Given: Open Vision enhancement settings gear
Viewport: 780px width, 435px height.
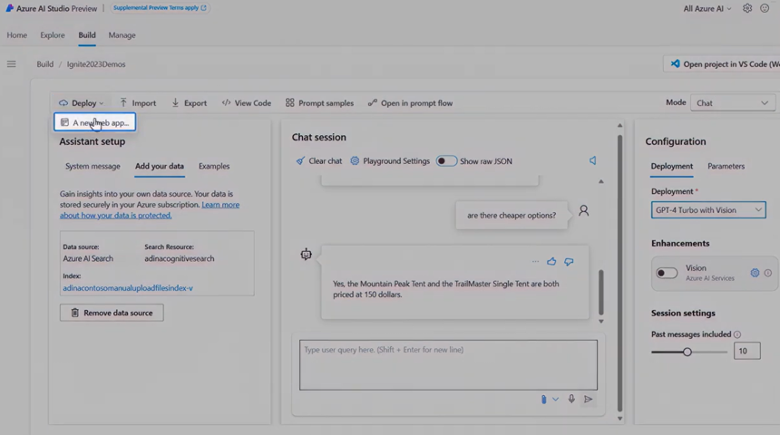Looking at the screenshot, I should pyautogui.click(x=755, y=273).
